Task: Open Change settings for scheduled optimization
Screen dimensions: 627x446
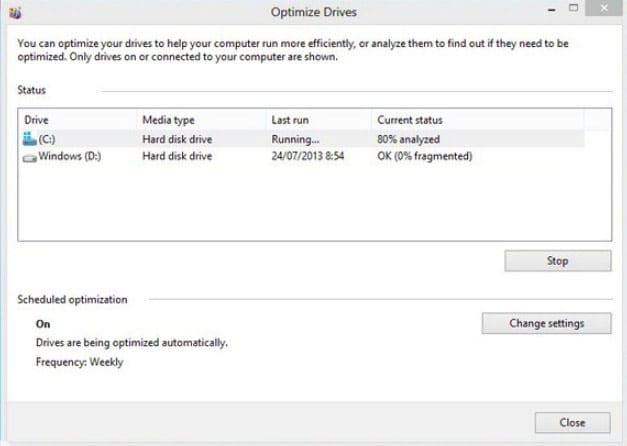Action: (x=547, y=323)
